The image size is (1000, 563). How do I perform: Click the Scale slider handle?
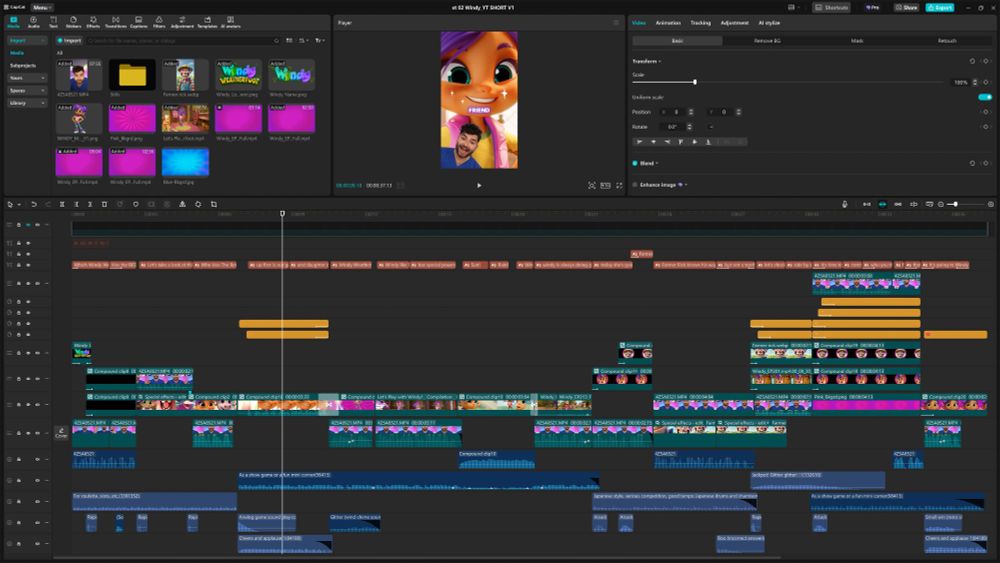point(695,82)
